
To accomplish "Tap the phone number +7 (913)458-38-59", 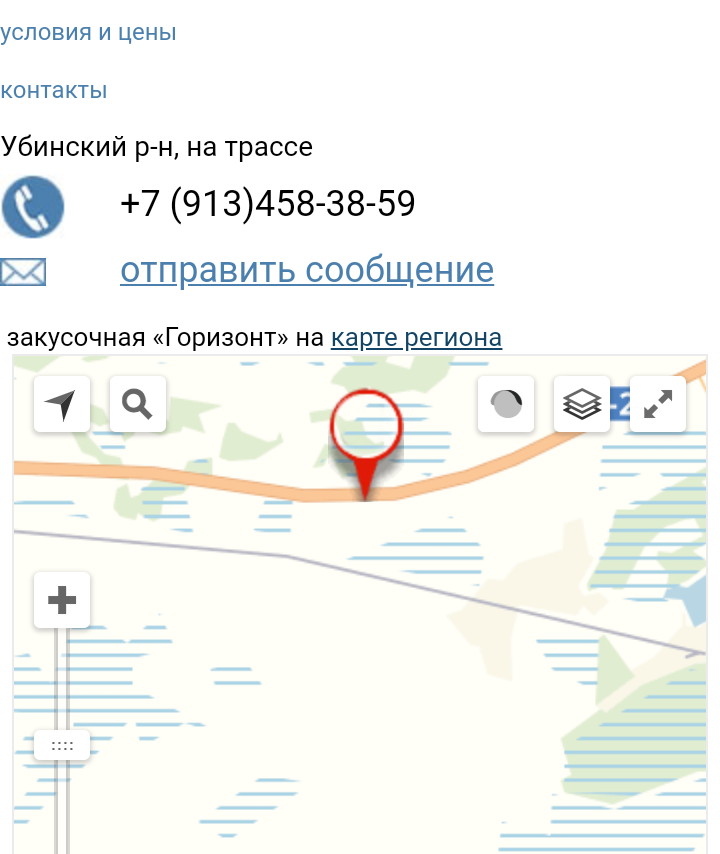I will 267,204.
